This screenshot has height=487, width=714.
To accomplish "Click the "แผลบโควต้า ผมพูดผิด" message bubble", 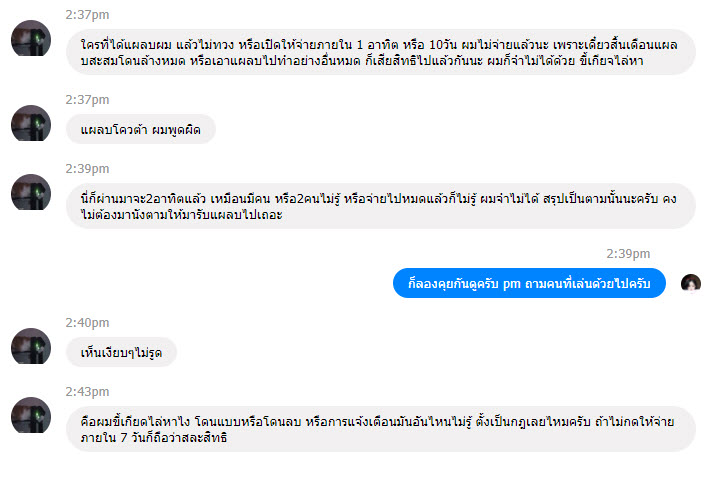I will 141,130.
